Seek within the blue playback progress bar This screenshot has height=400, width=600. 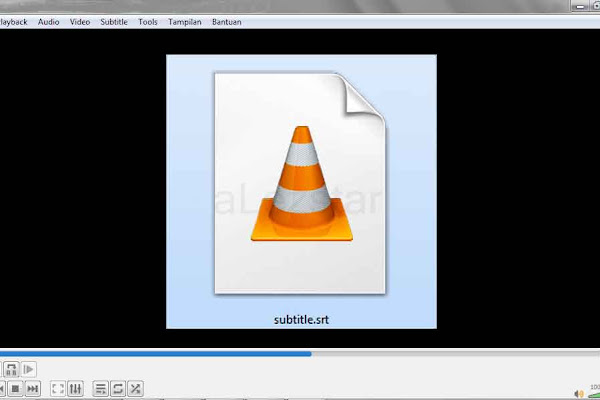(x=300, y=354)
